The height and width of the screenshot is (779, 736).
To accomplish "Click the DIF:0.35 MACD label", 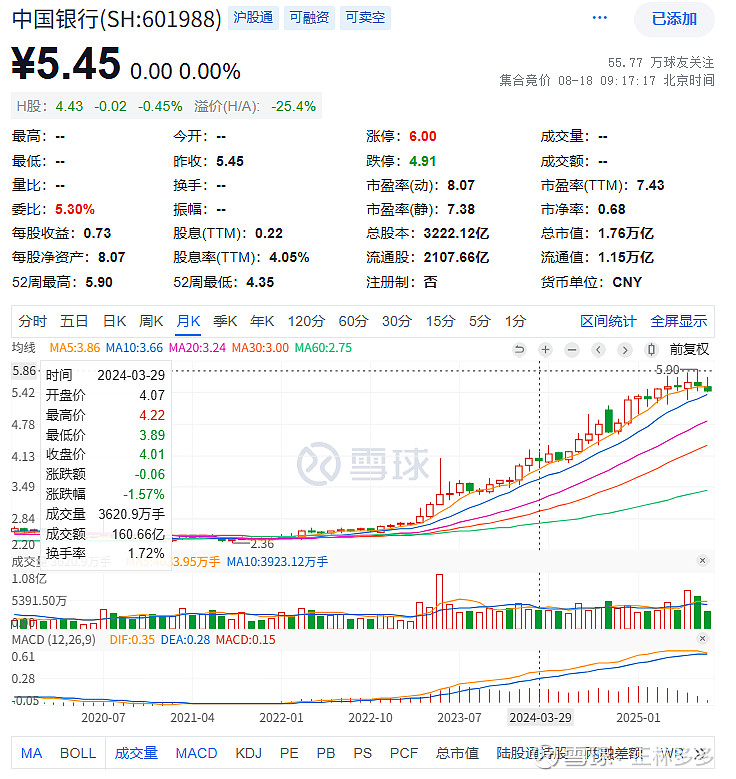I will pyautogui.click(x=132, y=640).
